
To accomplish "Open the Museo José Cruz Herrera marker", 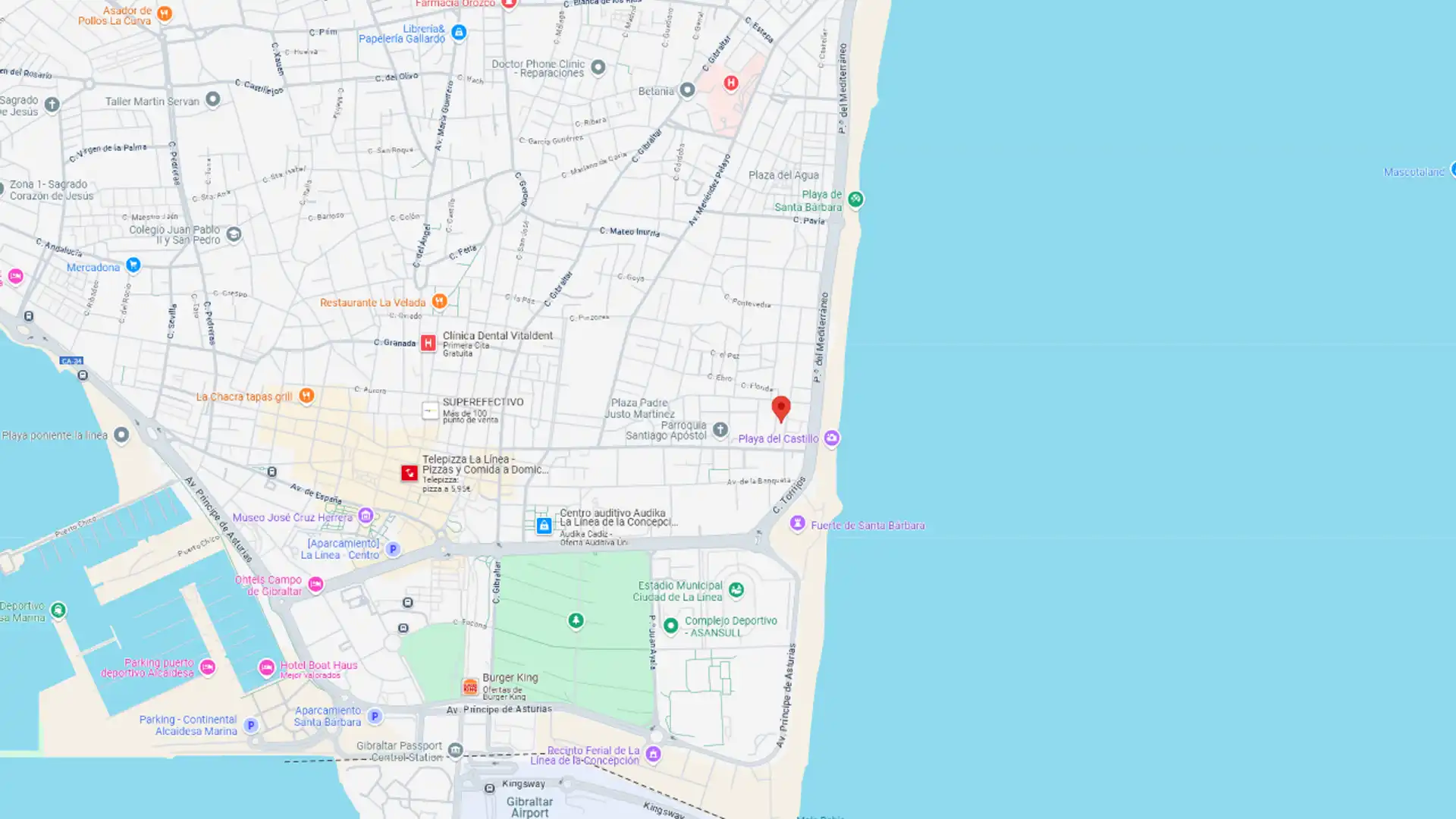I will (x=366, y=516).
